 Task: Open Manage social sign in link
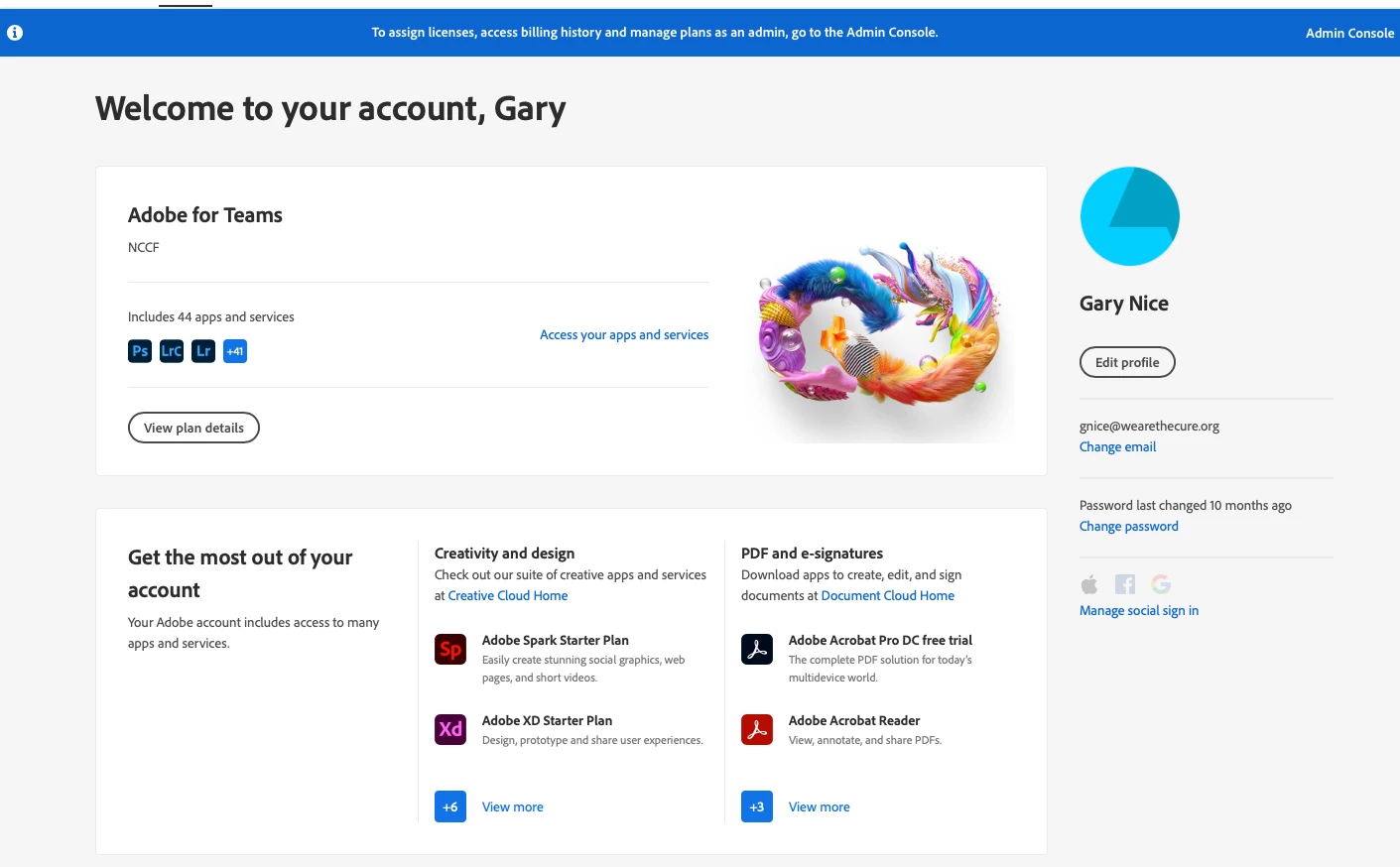[x=1139, y=611]
